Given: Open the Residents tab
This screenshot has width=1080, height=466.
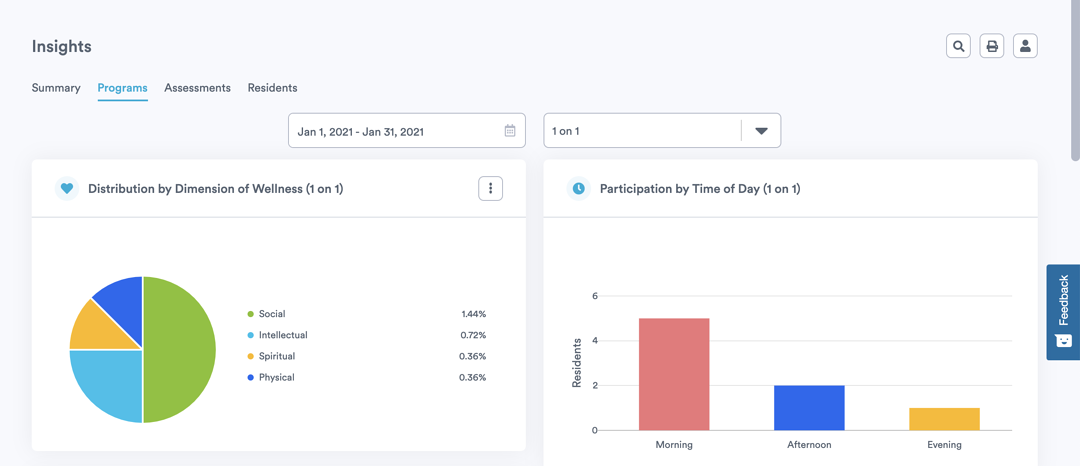Looking at the screenshot, I should point(272,88).
